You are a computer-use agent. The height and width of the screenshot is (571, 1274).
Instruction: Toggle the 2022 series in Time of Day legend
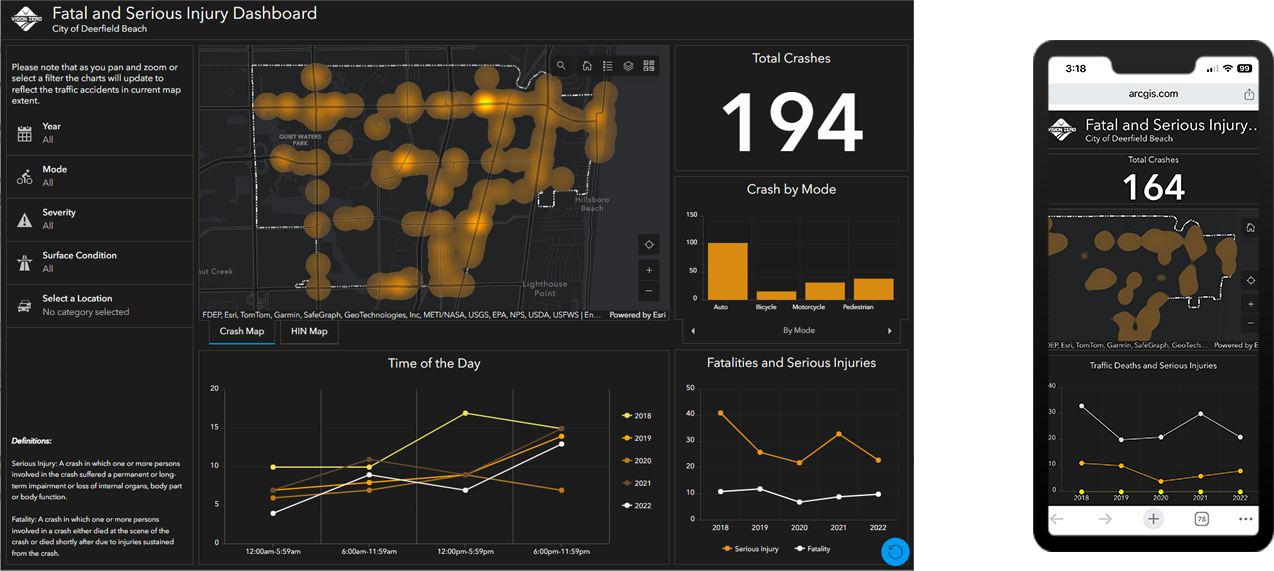(x=635, y=506)
